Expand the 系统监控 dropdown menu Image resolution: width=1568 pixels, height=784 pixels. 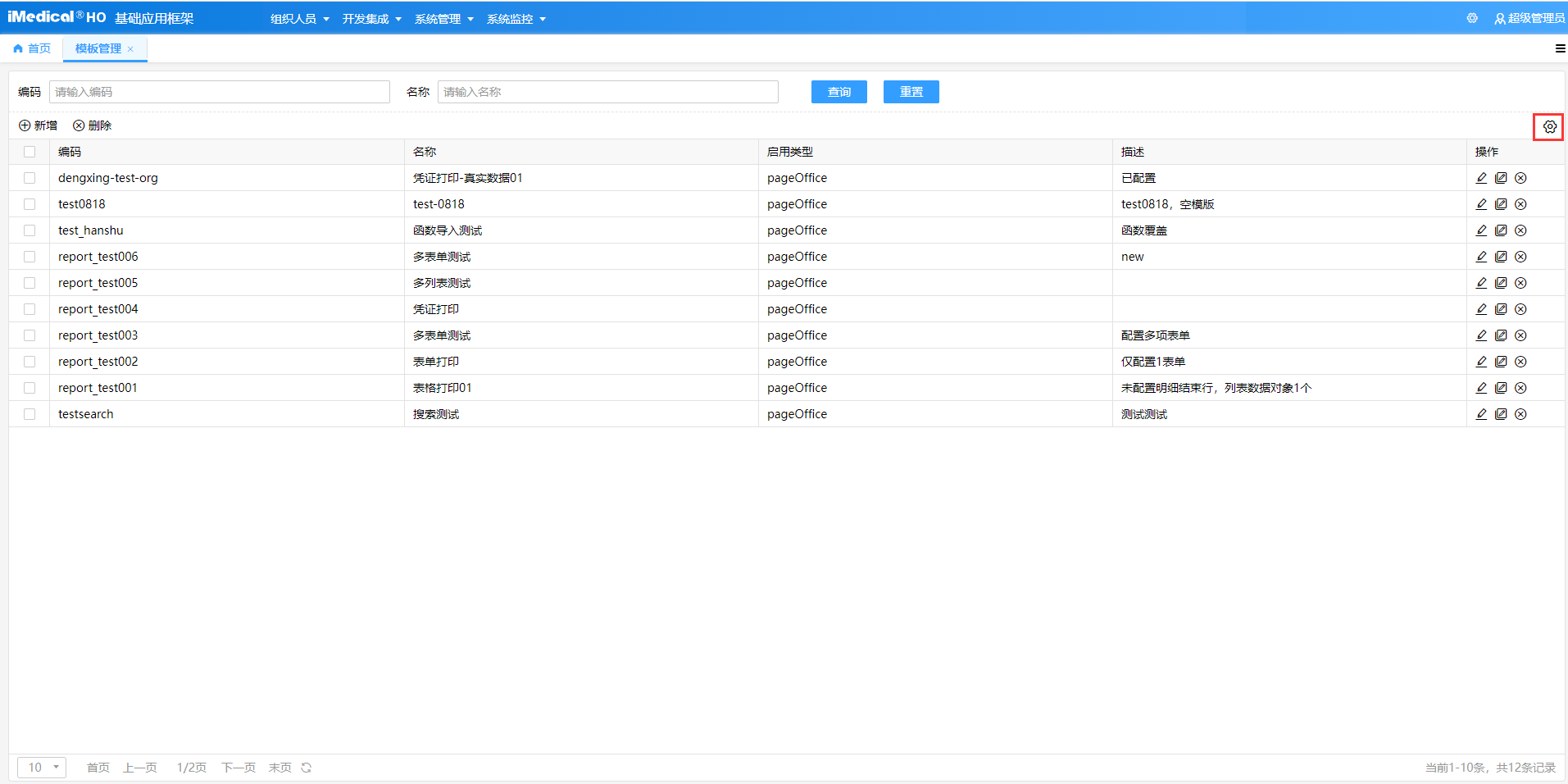[516, 19]
